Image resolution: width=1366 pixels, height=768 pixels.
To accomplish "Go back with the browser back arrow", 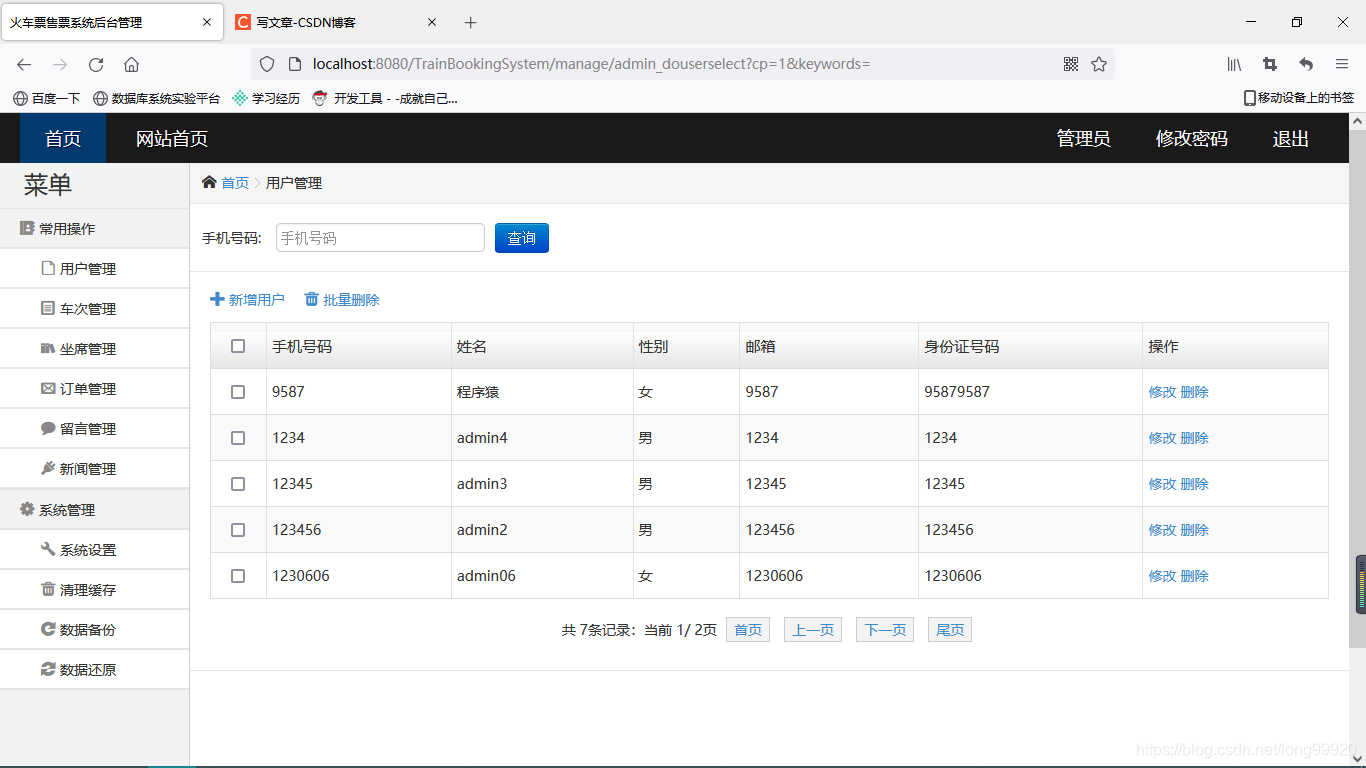I will click(x=24, y=64).
